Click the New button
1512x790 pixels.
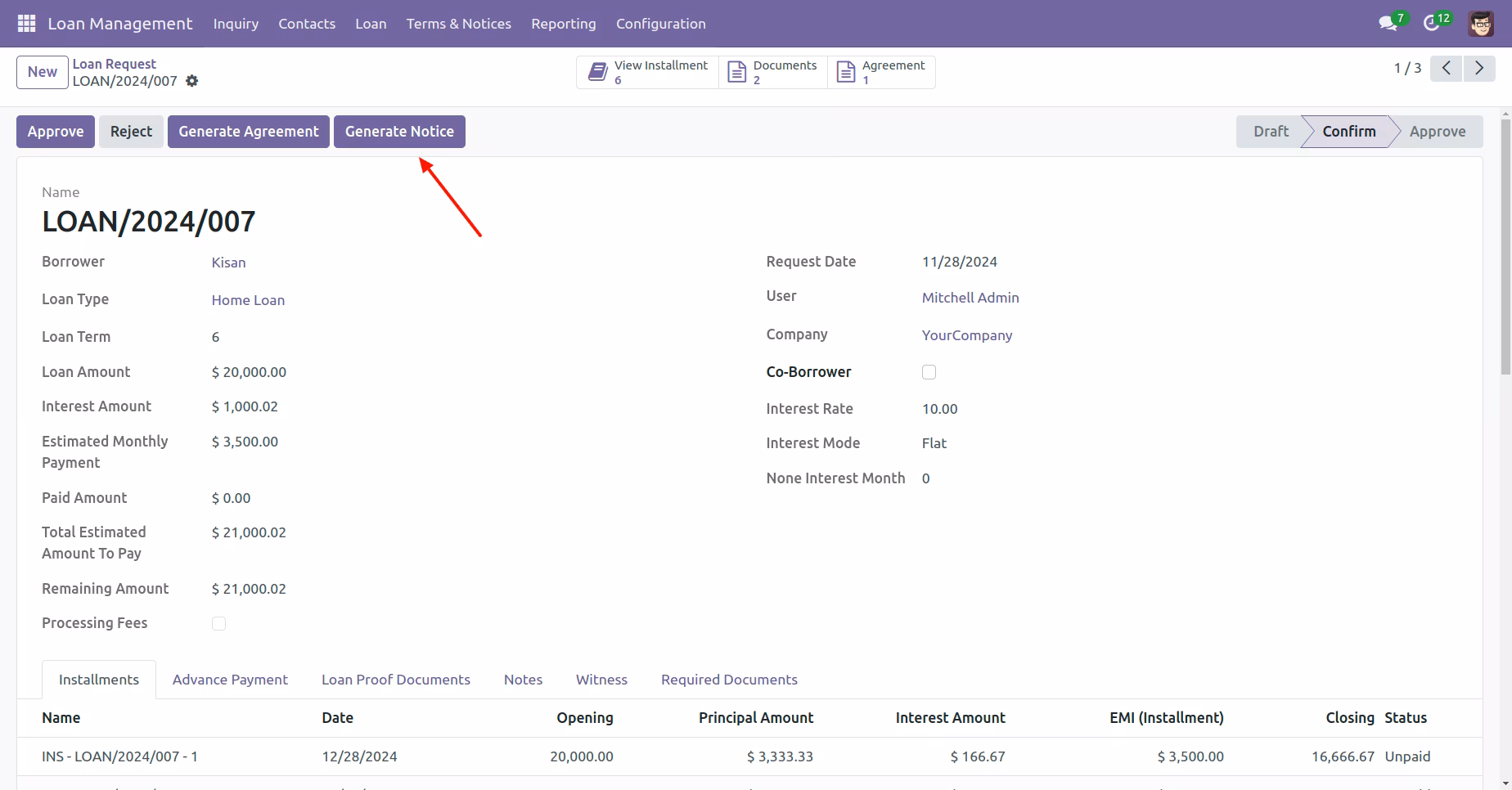tap(43, 72)
